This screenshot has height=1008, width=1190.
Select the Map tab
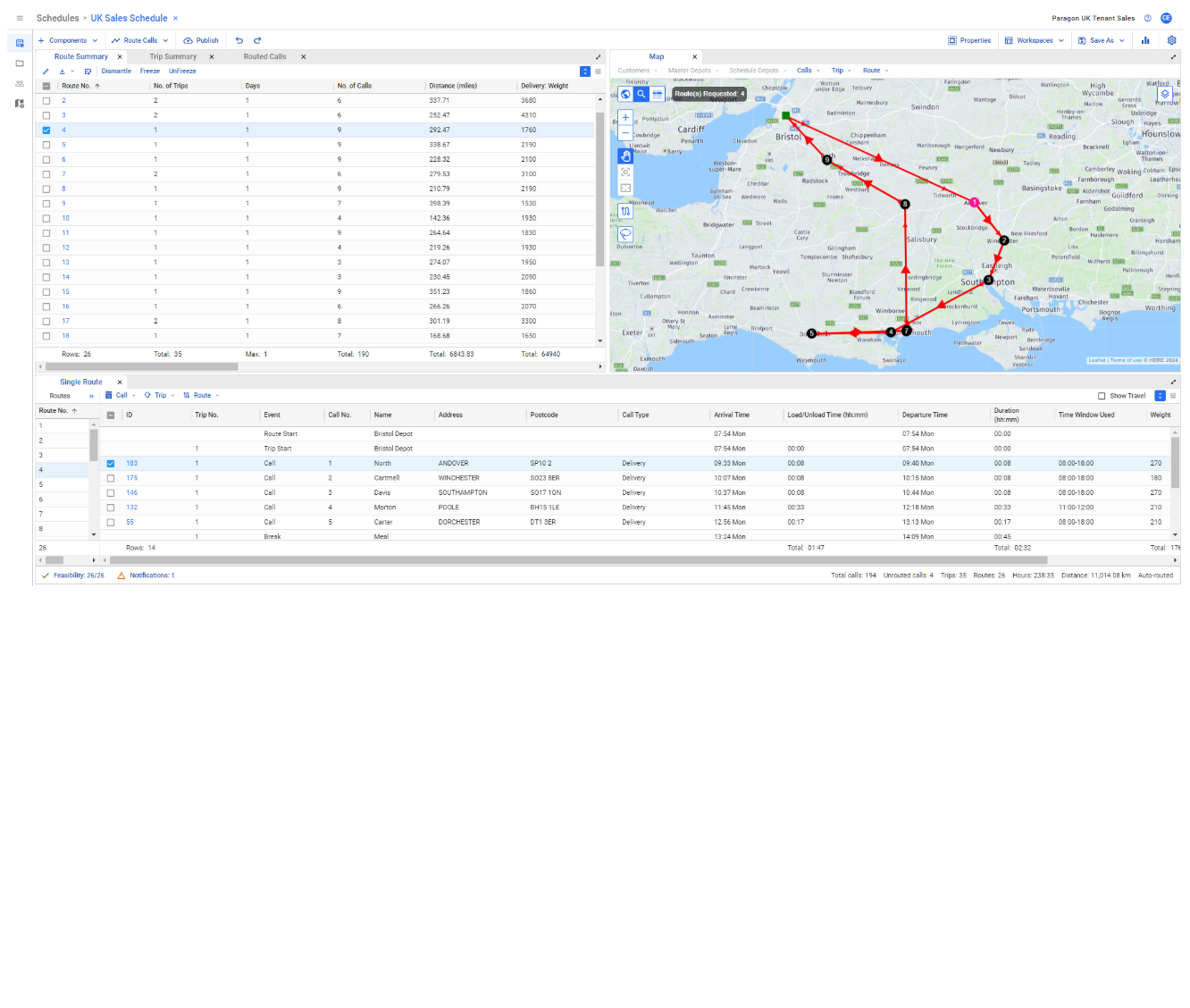[657, 56]
